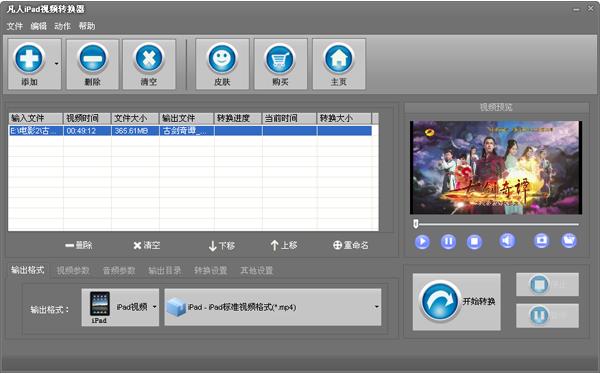
Task: Take a snapshot with the camera icon
Action: (541, 241)
